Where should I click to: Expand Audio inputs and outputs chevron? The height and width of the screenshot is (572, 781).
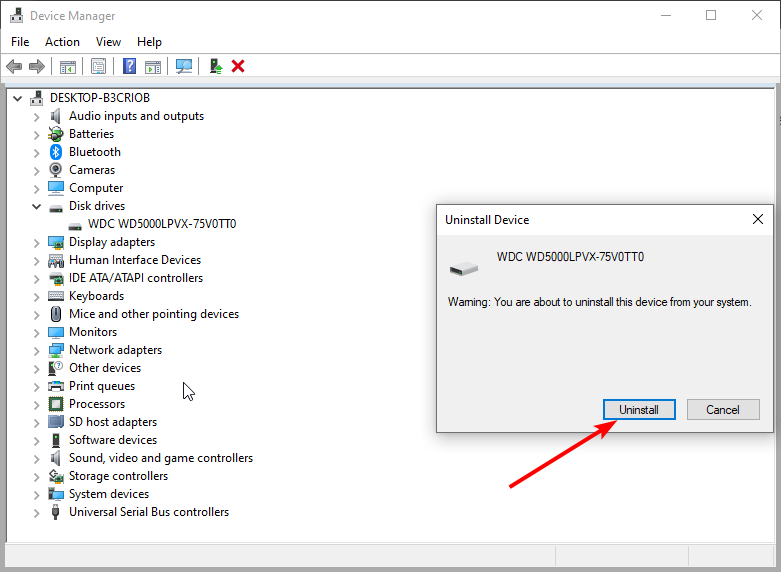coord(36,117)
